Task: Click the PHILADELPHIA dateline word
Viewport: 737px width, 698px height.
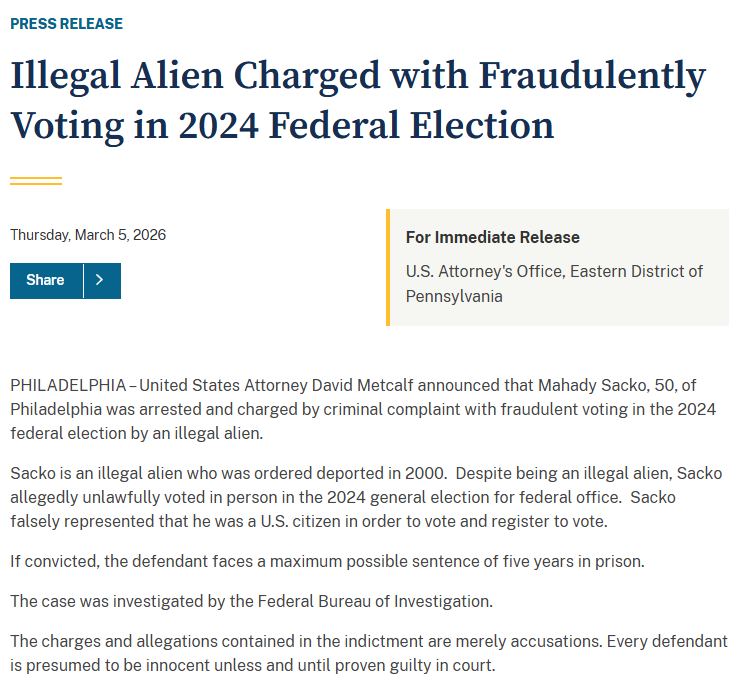Action: pyautogui.click(x=68, y=385)
